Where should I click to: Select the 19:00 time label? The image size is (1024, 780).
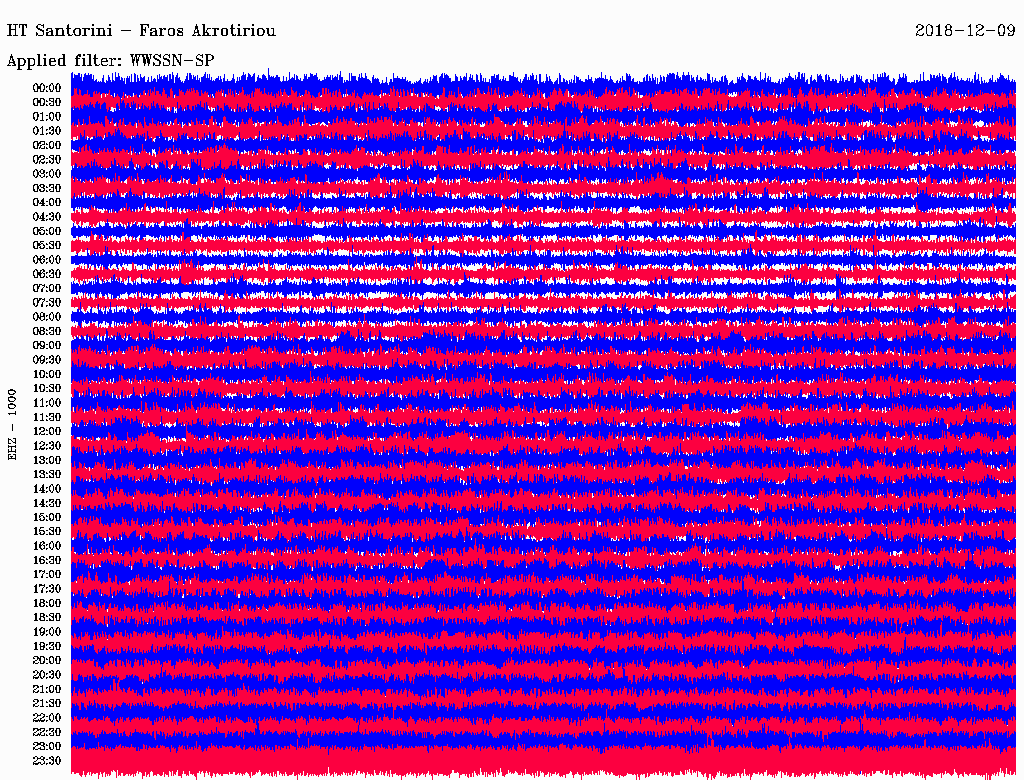(47, 632)
